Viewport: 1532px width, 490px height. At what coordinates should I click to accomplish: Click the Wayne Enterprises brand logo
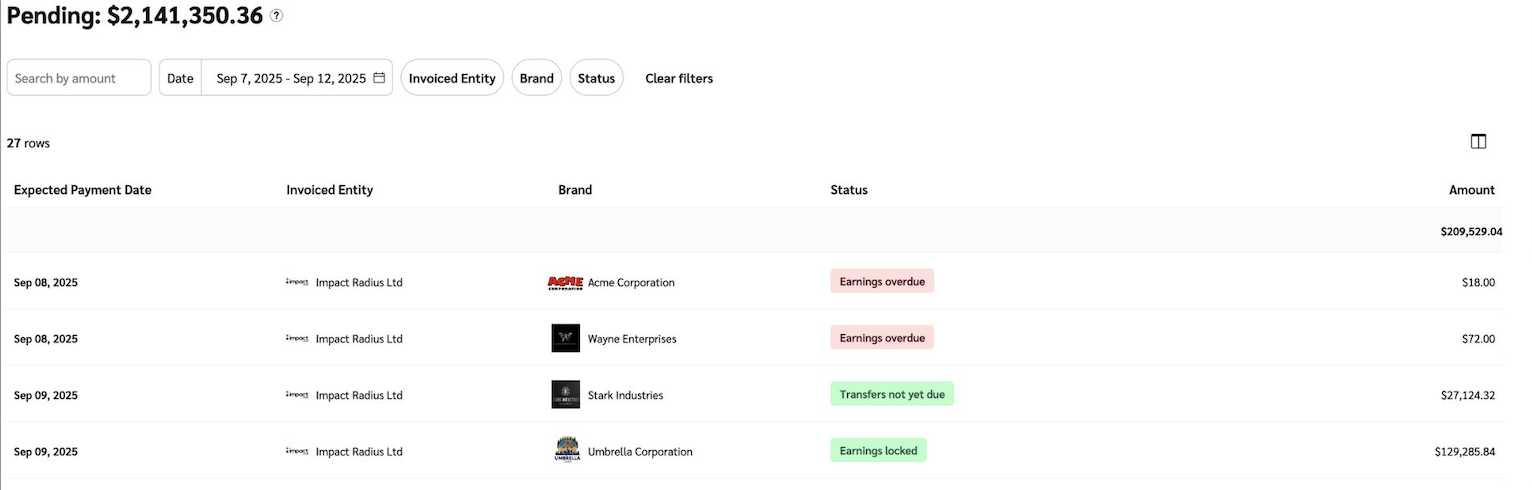[565, 339]
